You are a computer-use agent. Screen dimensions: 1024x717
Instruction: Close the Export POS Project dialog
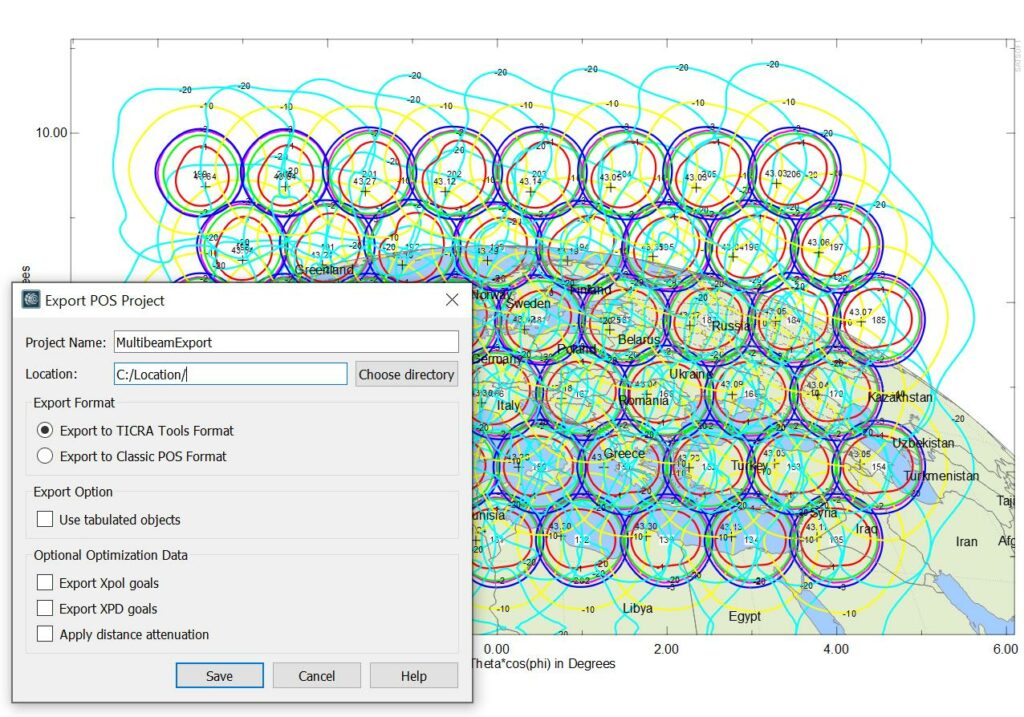[x=452, y=300]
